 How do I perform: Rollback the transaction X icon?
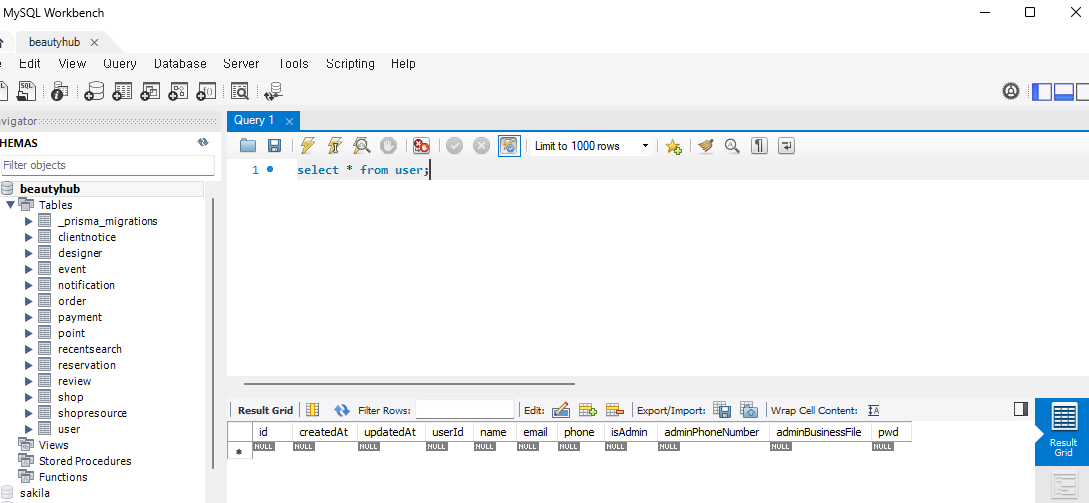click(x=481, y=145)
